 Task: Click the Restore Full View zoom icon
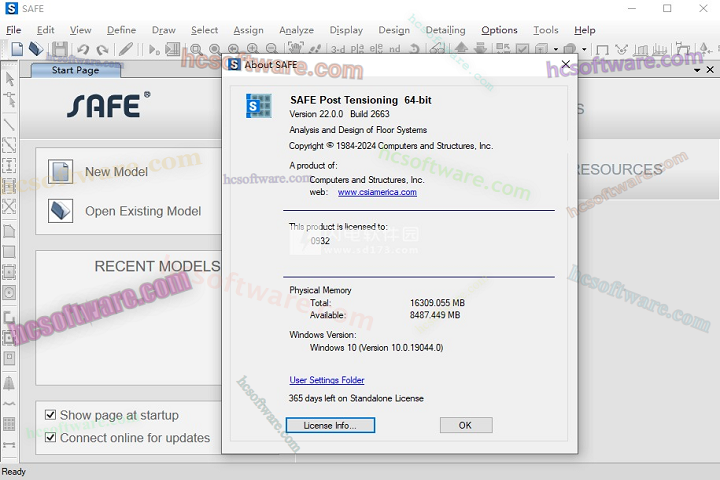point(214,49)
